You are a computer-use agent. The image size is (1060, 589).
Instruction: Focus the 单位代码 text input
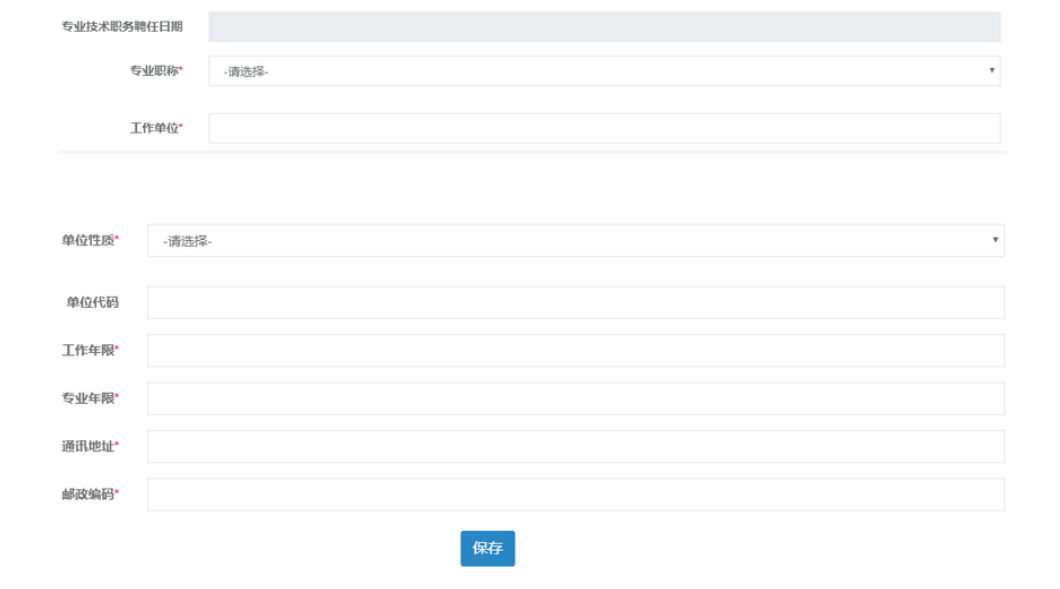pyautogui.click(x=575, y=302)
